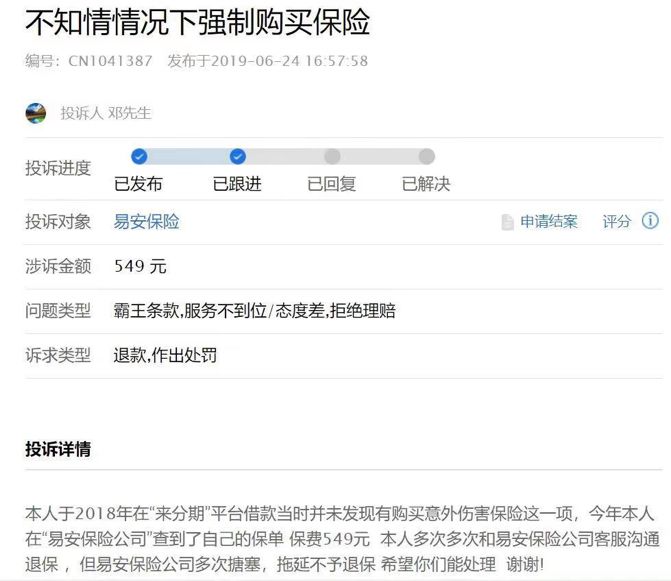
Task: Click the 退款,作出处罚 demand type text
Action: click(x=166, y=355)
